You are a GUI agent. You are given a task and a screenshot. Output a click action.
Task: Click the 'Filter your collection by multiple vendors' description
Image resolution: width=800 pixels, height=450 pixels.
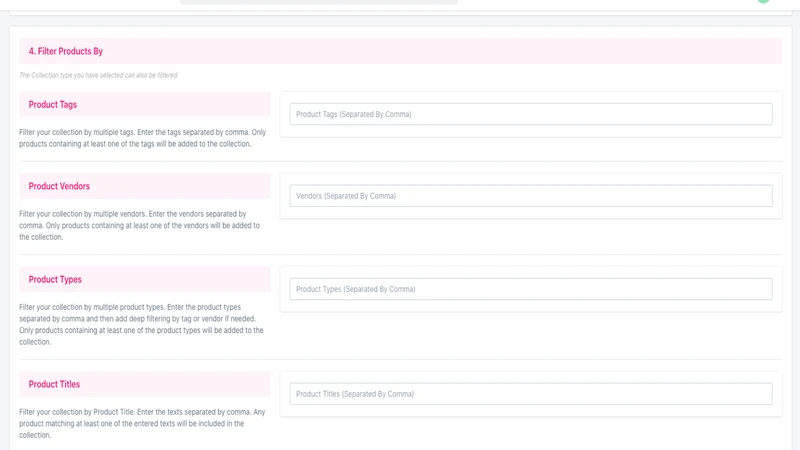(x=140, y=226)
